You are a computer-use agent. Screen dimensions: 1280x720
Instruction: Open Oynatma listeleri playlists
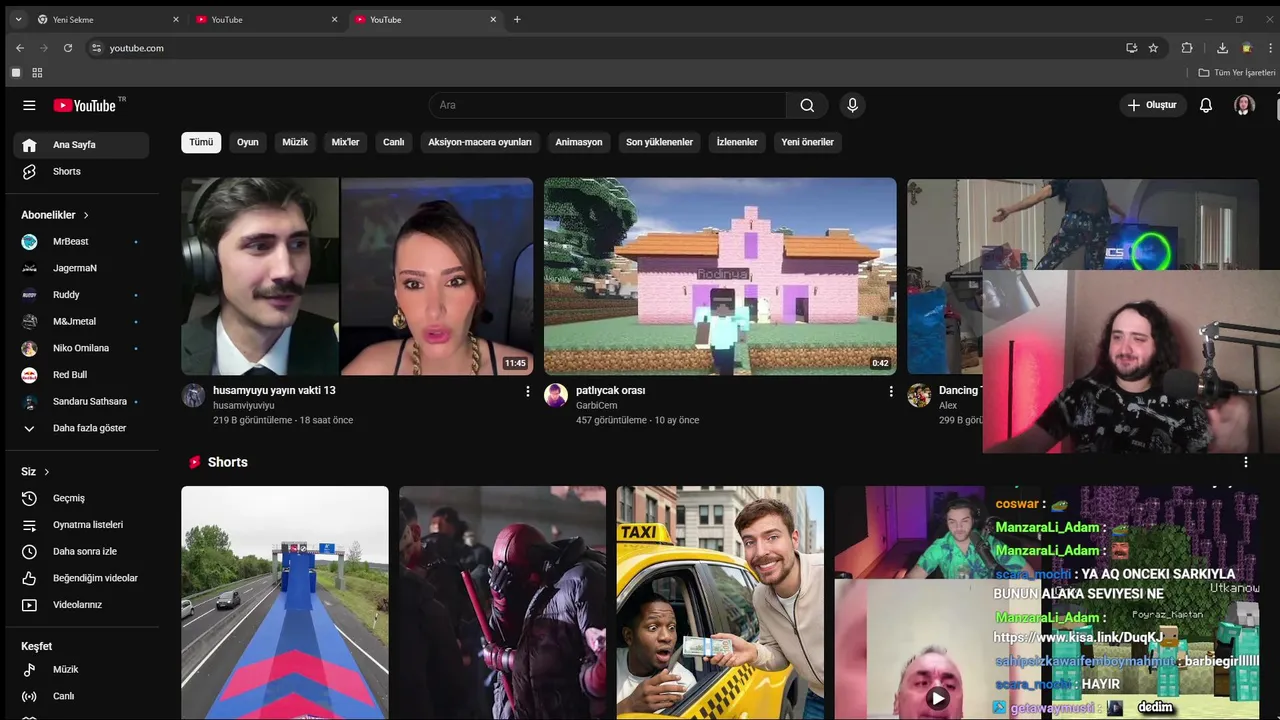click(81, 525)
